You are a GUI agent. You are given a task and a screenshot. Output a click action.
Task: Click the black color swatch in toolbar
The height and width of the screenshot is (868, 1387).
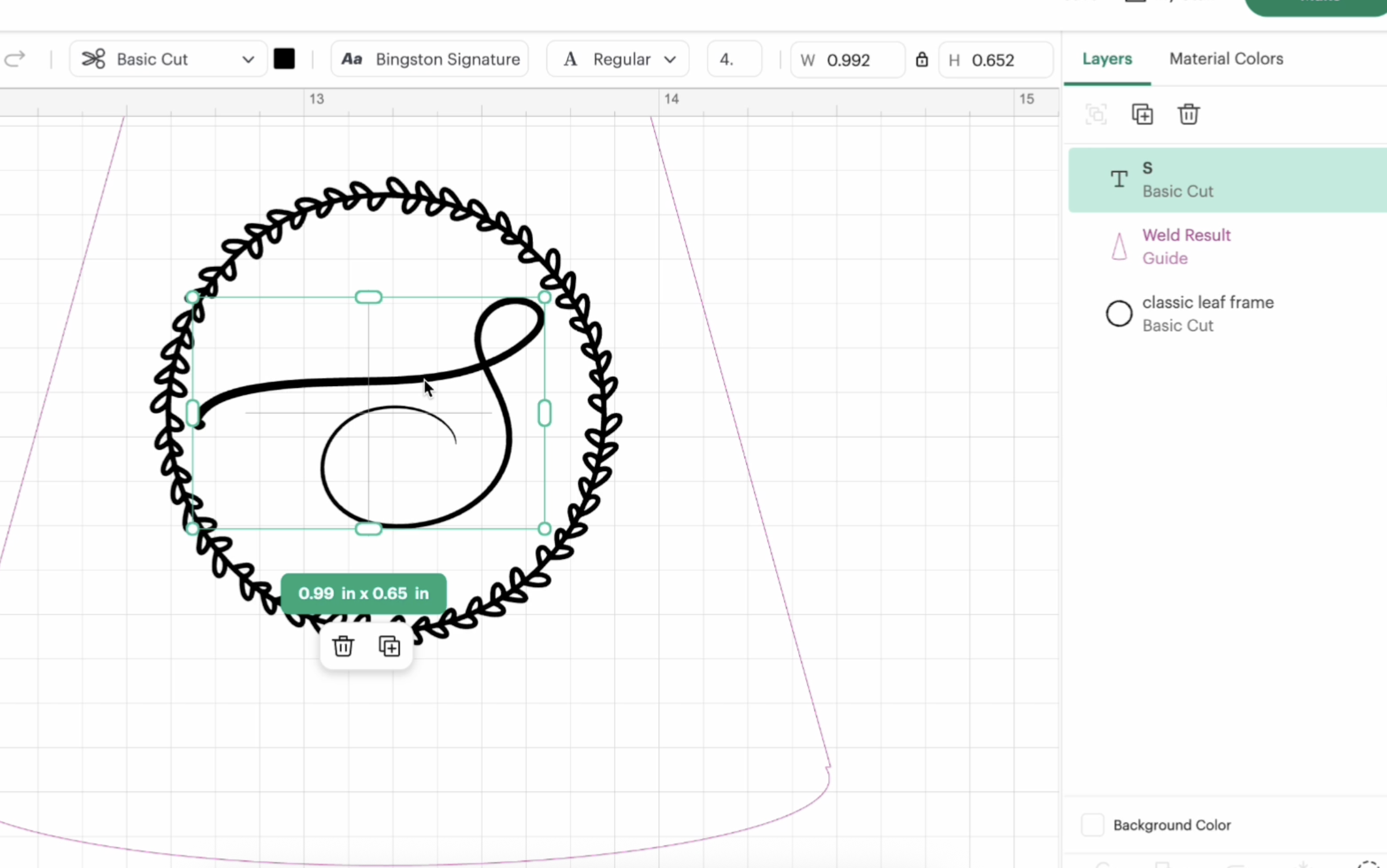pos(284,59)
